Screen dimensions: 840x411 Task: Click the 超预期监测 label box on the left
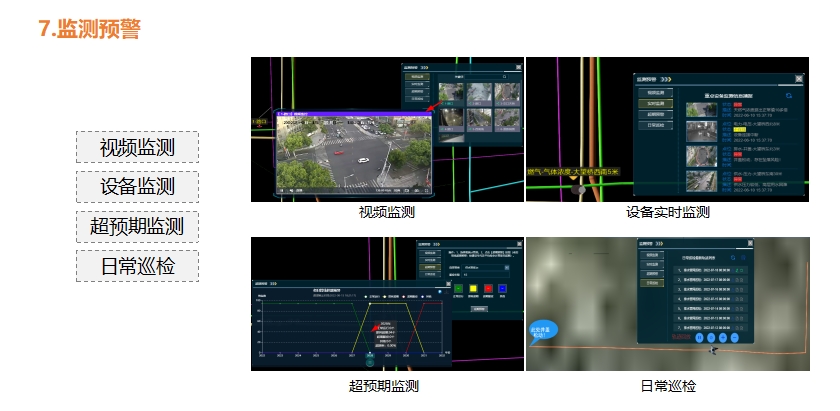pos(137,227)
